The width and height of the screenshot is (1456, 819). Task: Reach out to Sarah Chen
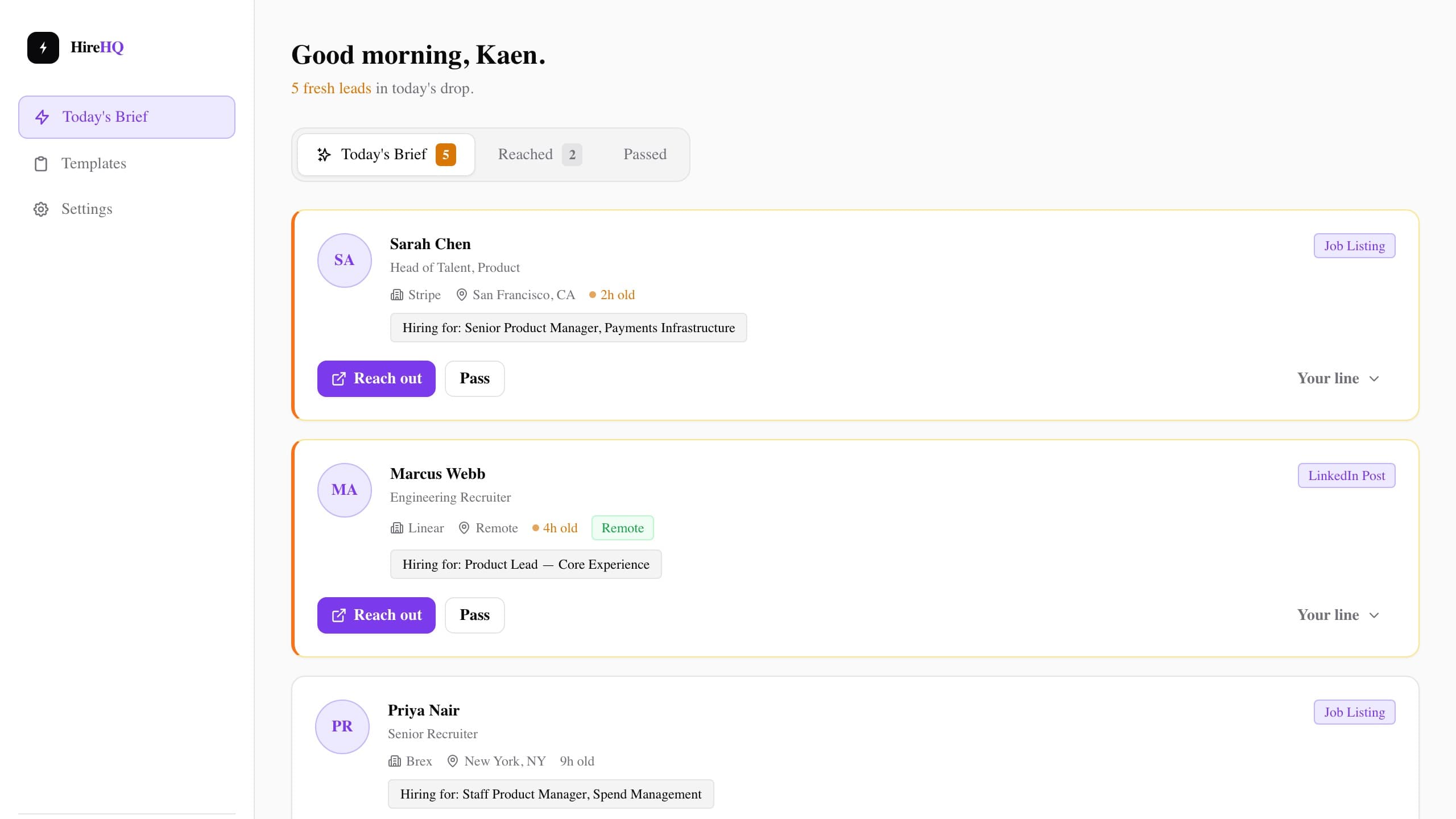377,379
